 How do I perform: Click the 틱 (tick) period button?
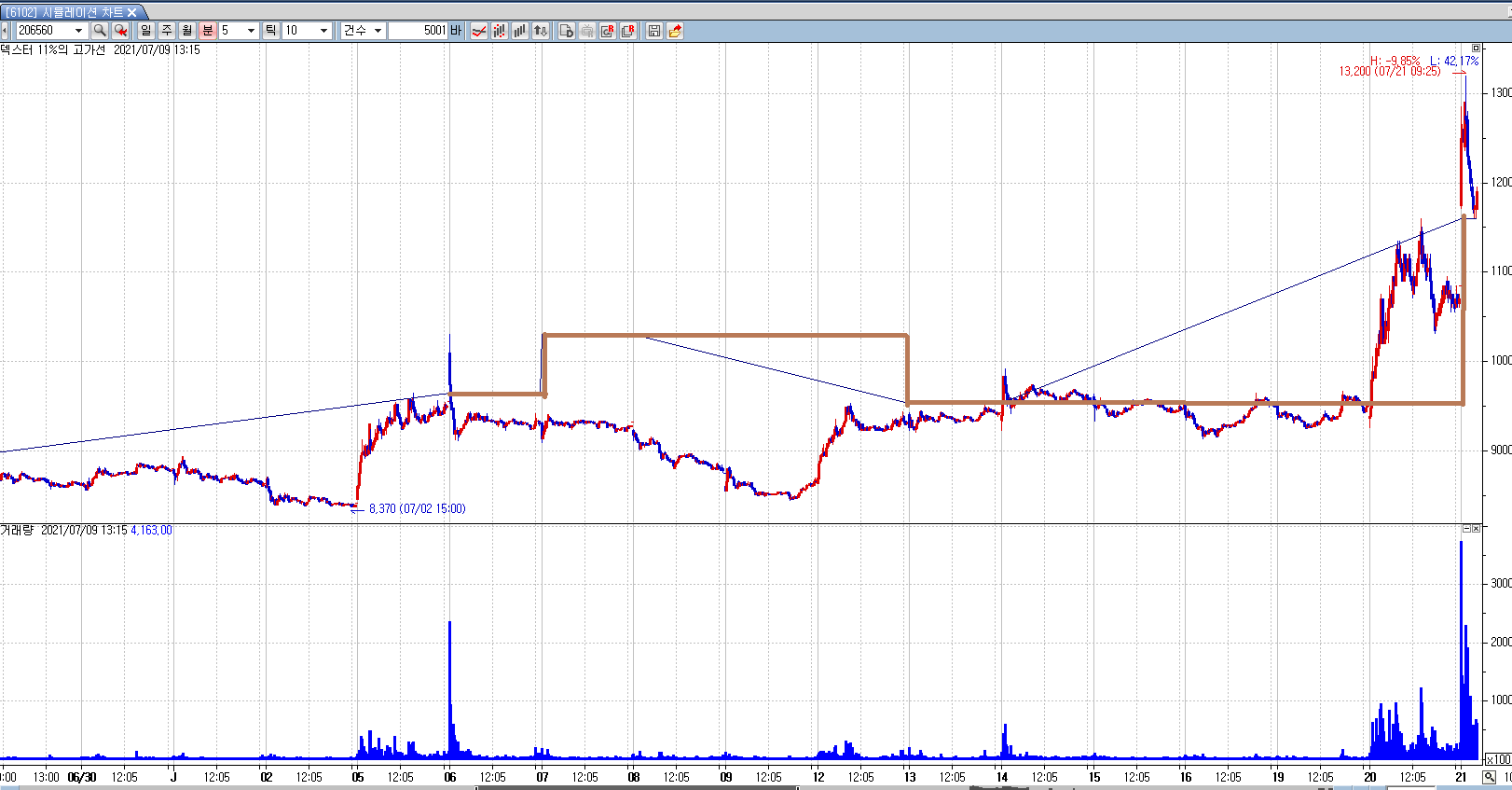(x=270, y=31)
